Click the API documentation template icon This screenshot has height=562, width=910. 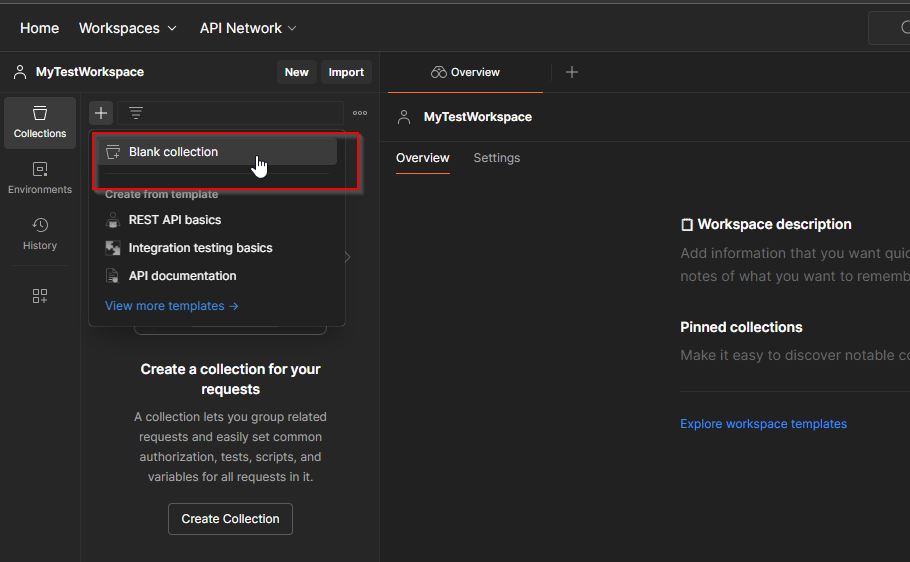pos(112,276)
